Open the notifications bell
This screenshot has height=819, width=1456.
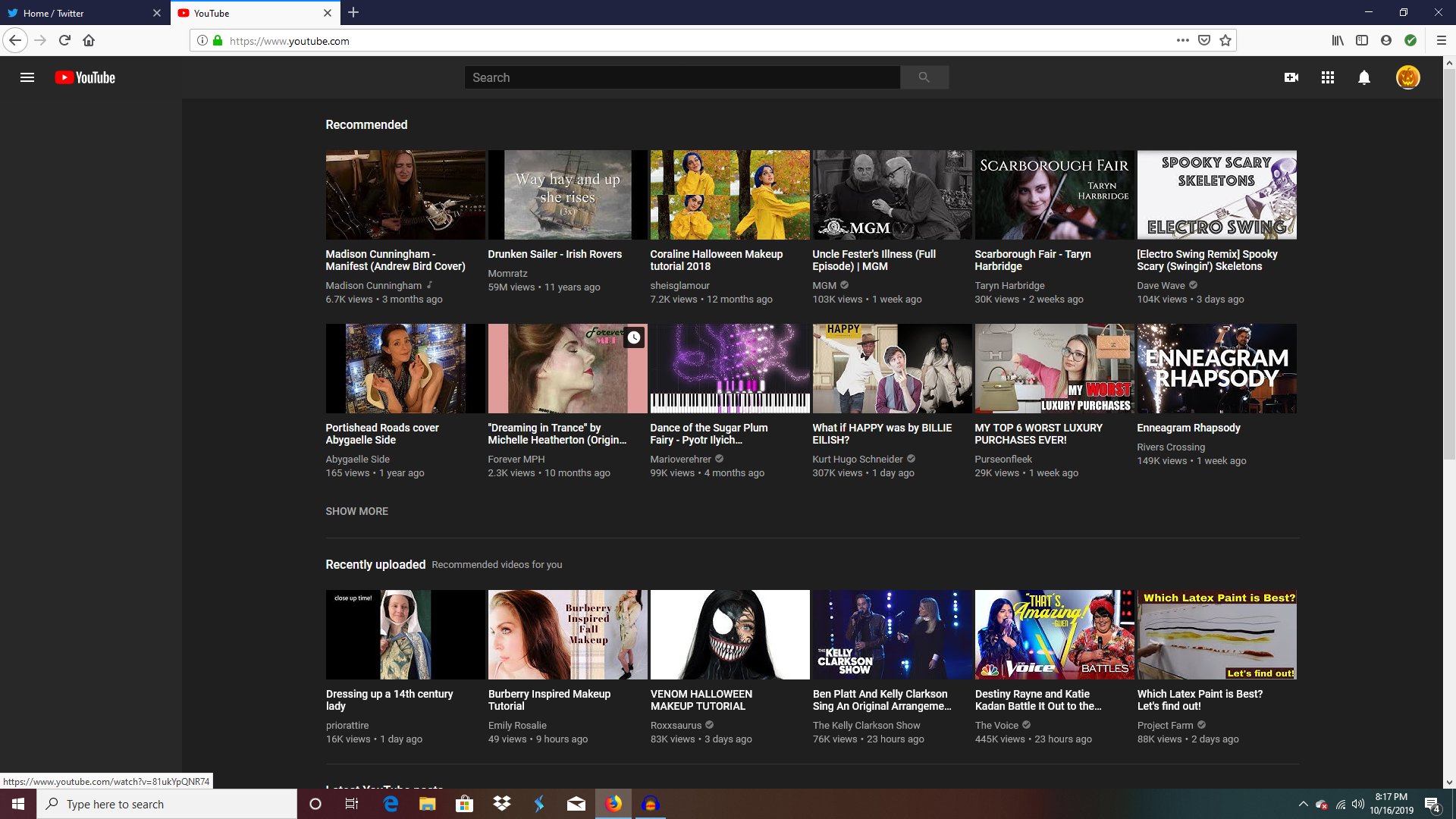(x=1364, y=77)
